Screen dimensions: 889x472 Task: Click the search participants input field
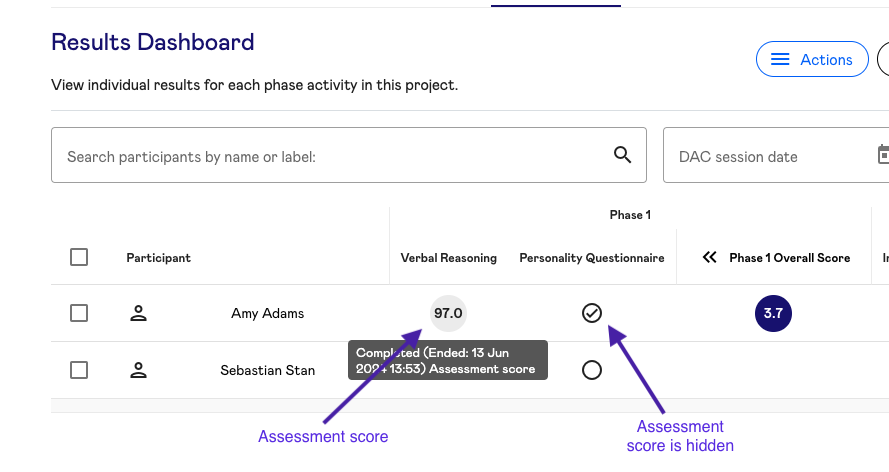click(x=349, y=155)
